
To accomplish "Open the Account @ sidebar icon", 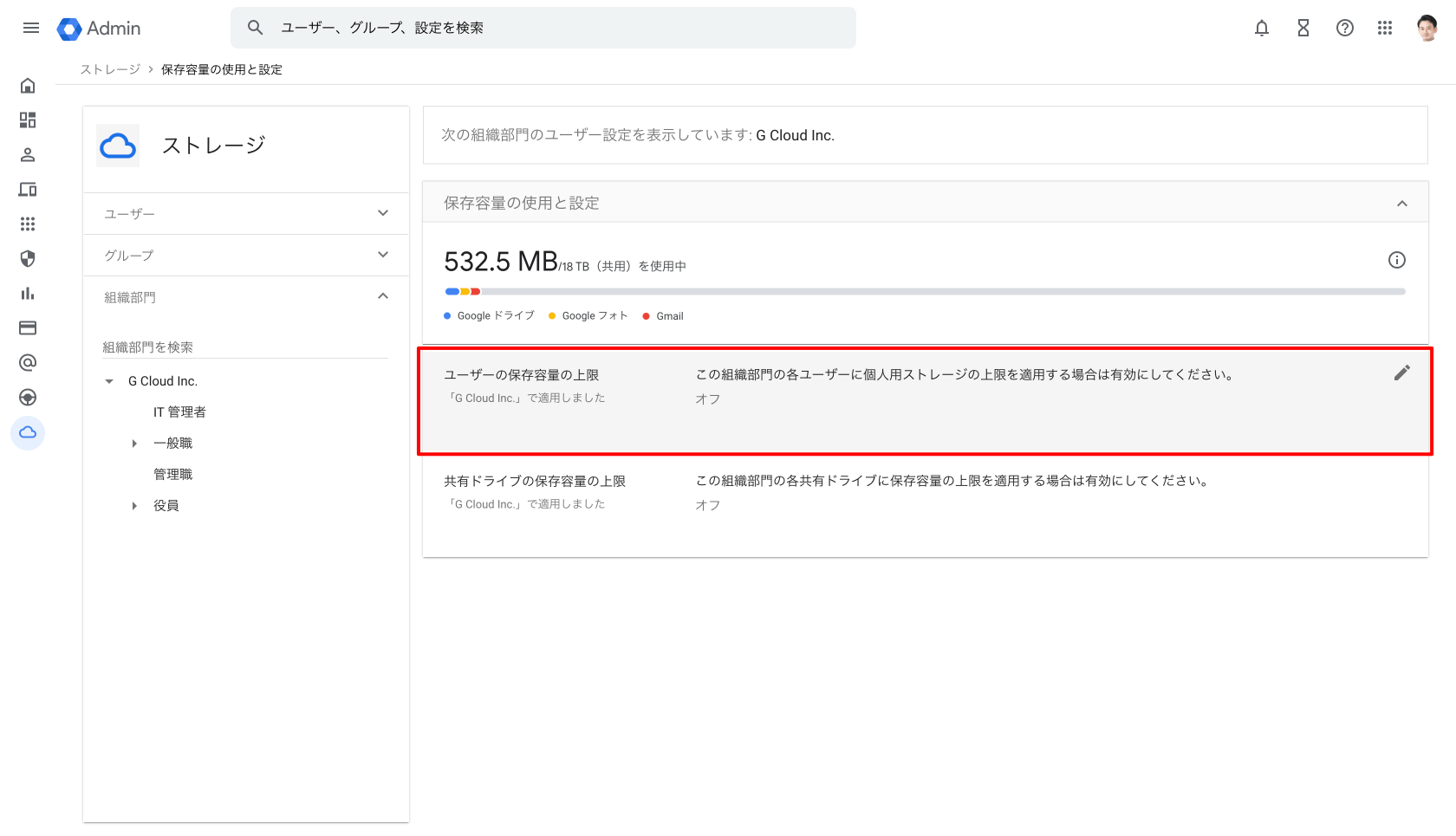I will pyautogui.click(x=28, y=363).
